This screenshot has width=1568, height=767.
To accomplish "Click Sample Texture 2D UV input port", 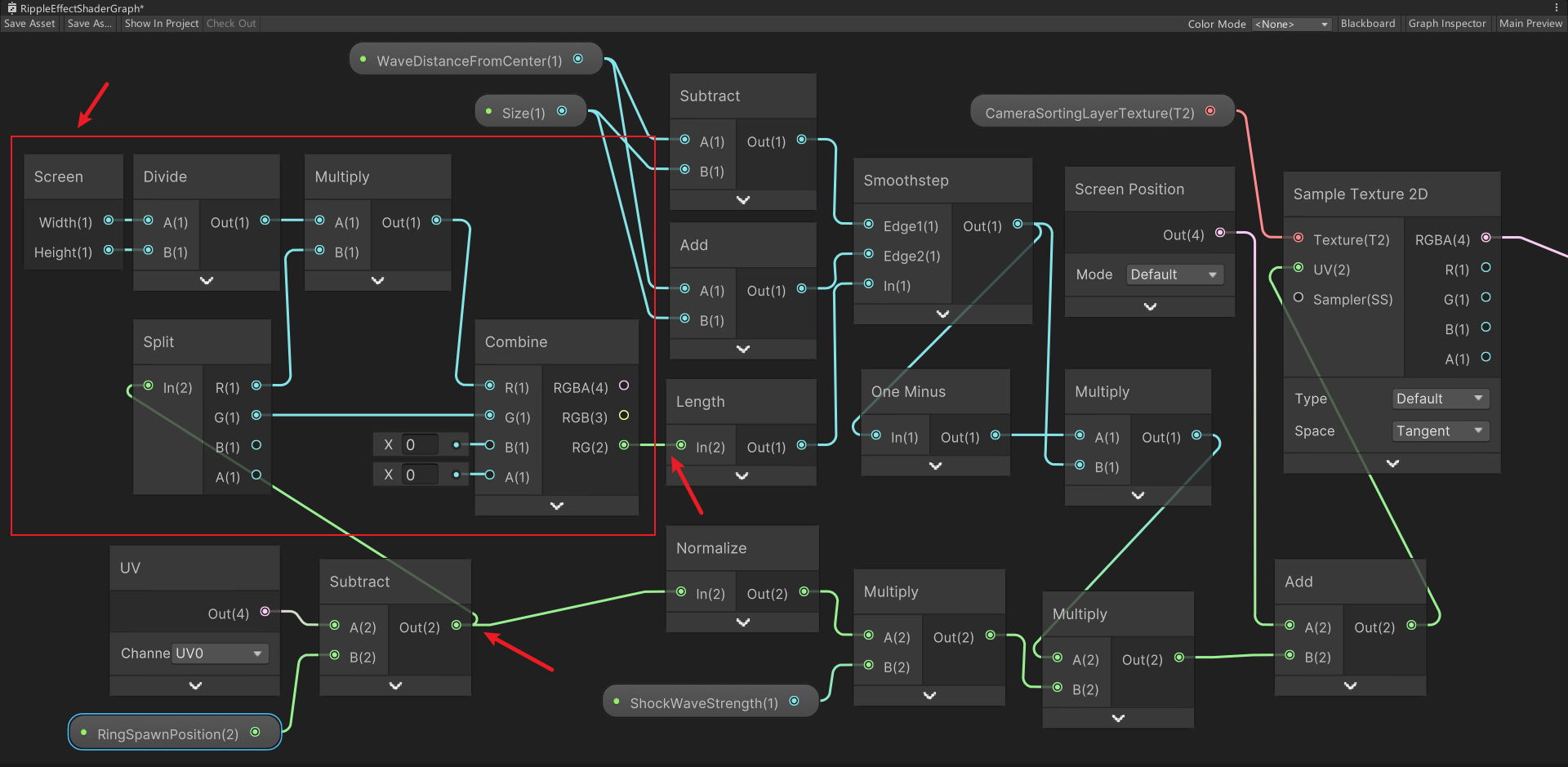I will (x=1298, y=267).
